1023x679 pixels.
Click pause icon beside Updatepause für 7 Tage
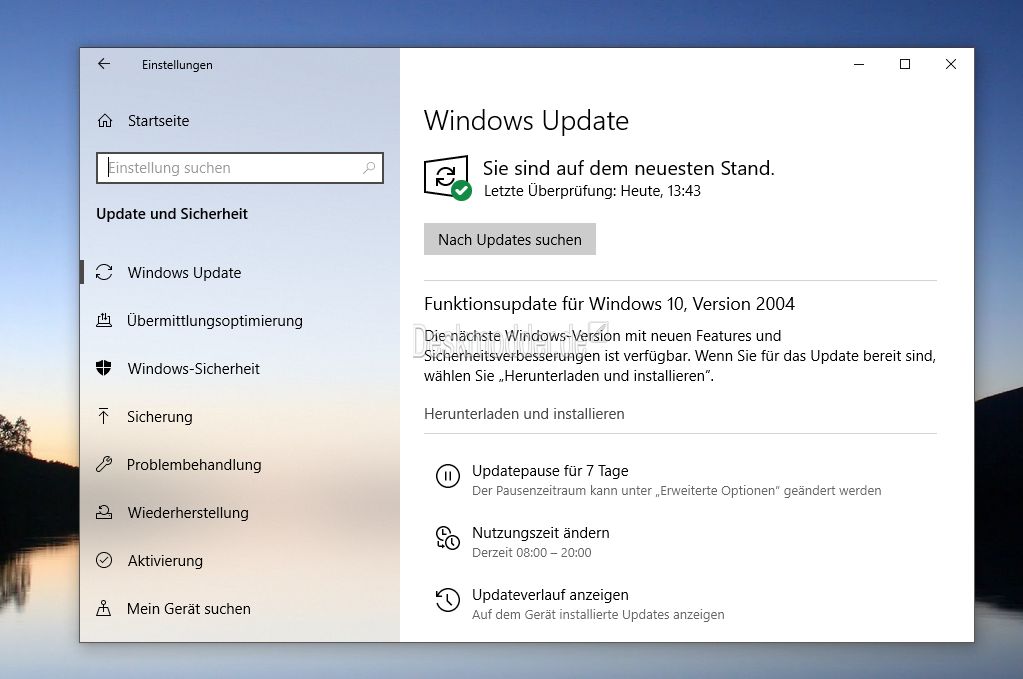point(448,476)
